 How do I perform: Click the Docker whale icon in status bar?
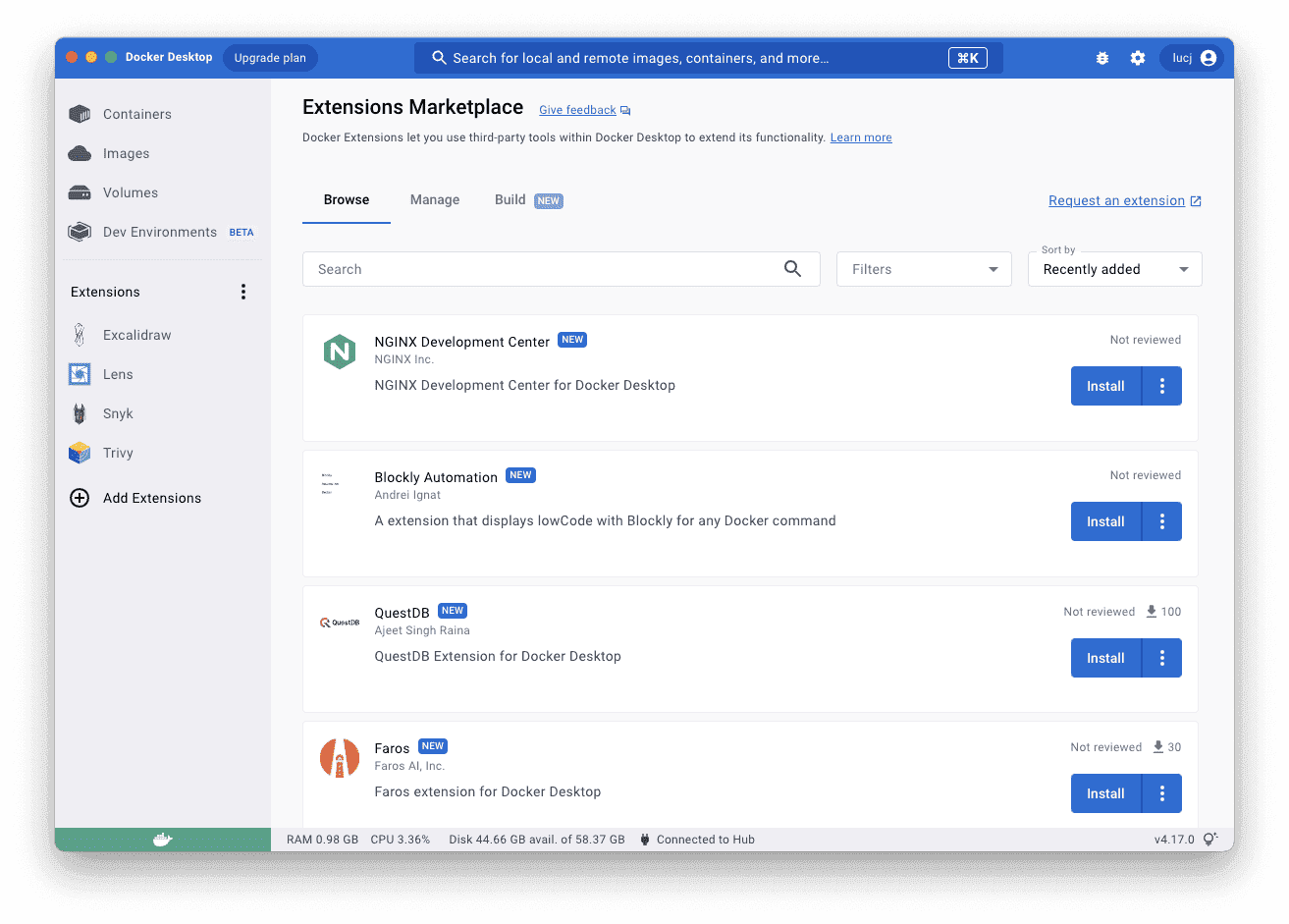163,840
